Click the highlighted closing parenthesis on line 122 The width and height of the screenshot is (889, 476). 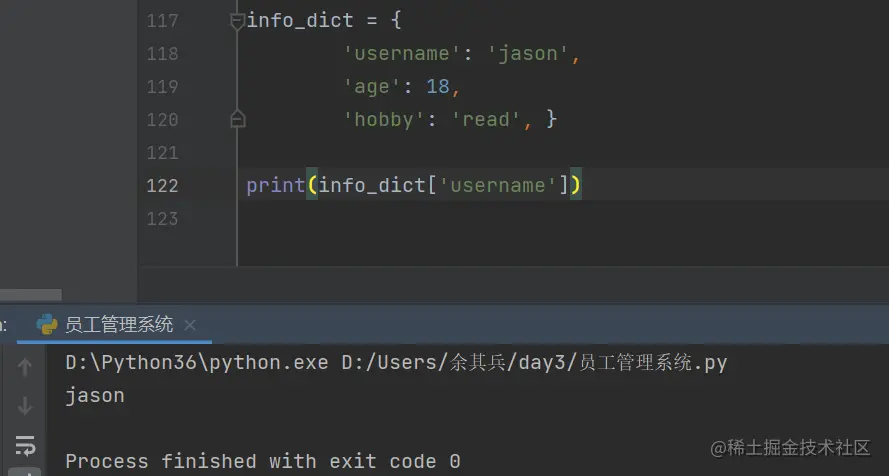click(x=575, y=185)
